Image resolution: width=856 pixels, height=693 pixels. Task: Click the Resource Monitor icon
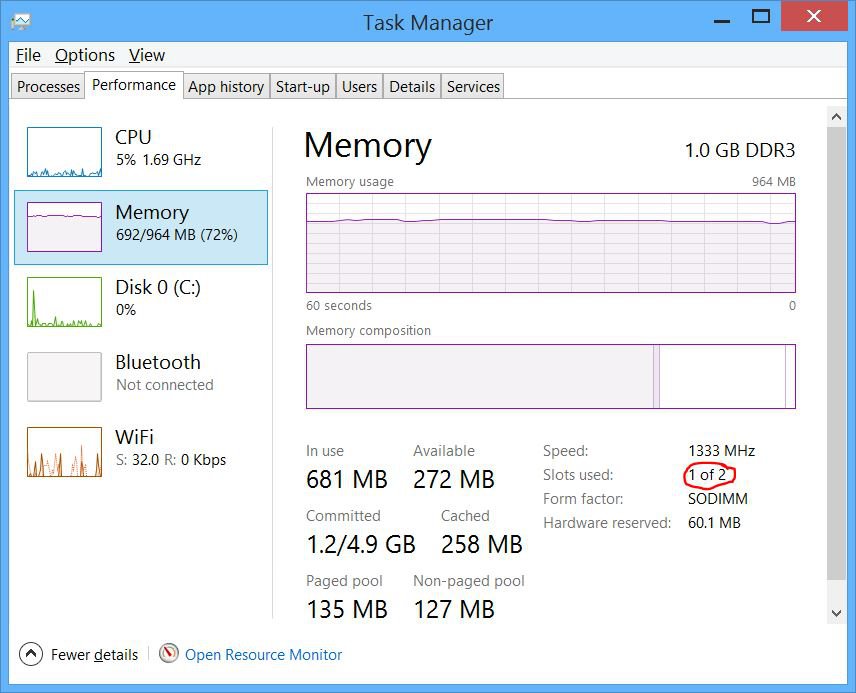coord(166,654)
